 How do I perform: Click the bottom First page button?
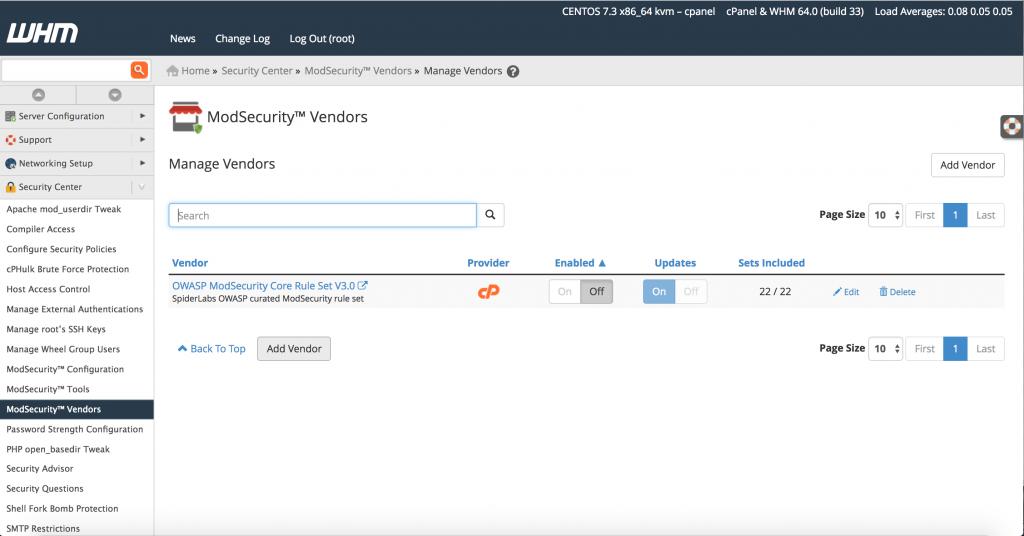(x=925, y=349)
